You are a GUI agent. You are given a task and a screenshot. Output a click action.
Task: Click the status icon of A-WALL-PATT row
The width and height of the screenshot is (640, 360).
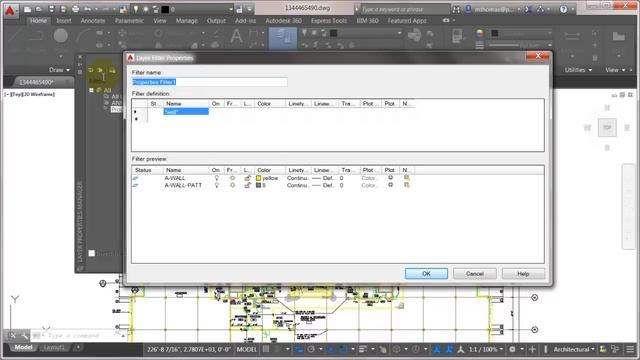(x=136, y=185)
